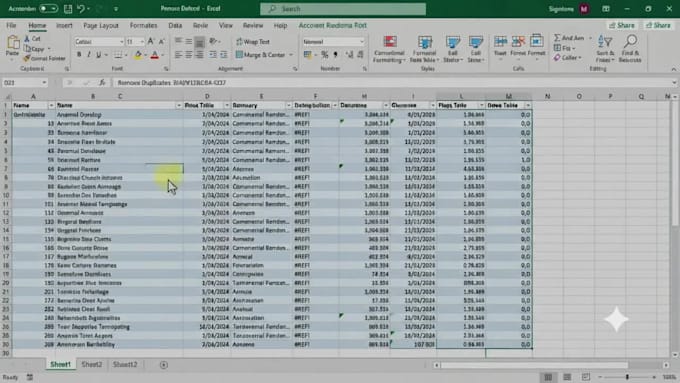
Task: Open the File menu
Action: pyautogui.click(x=11, y=26)
